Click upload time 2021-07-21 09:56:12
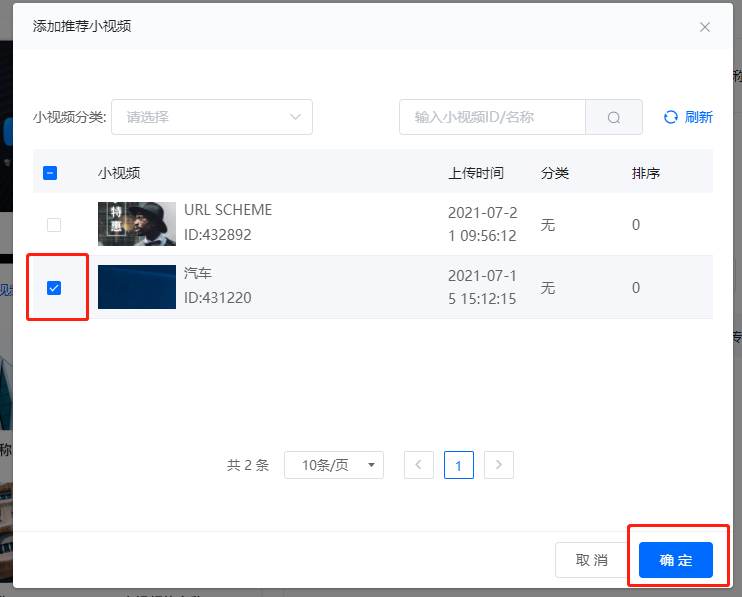 [482, 224]
